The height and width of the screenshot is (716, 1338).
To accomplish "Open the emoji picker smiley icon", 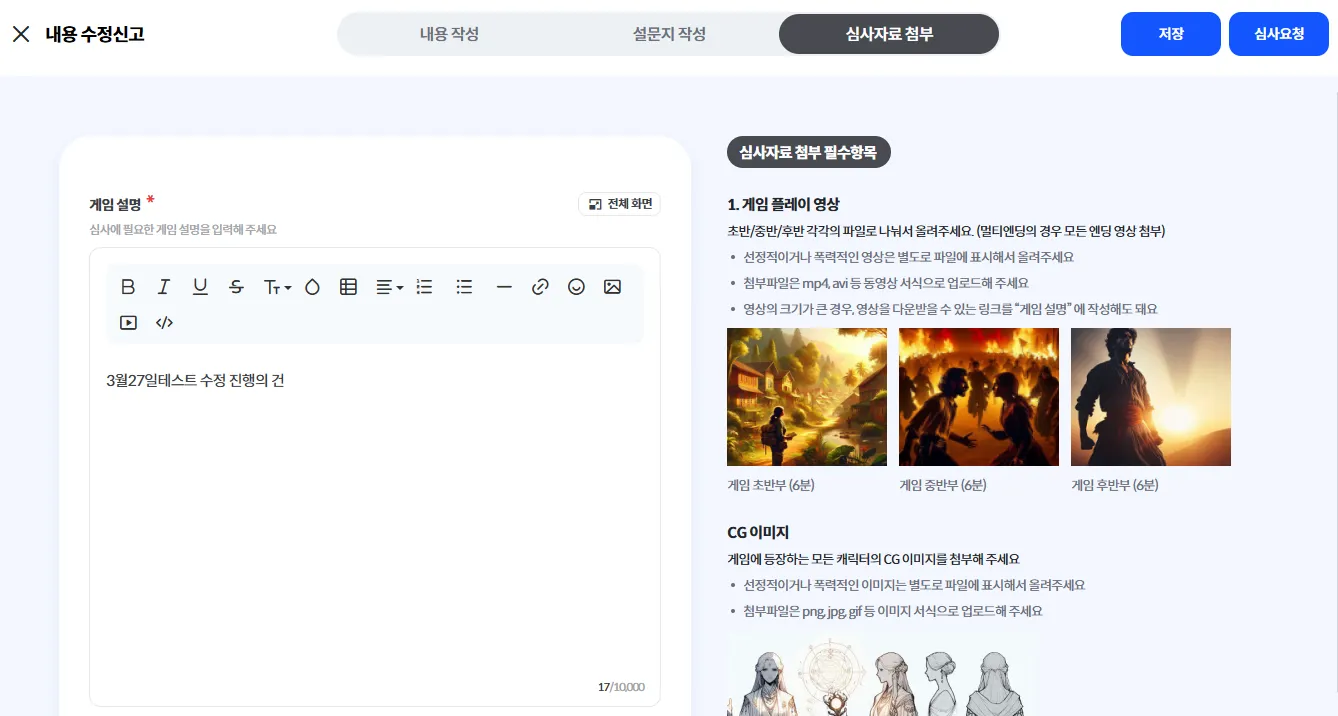I will point(576,287).
